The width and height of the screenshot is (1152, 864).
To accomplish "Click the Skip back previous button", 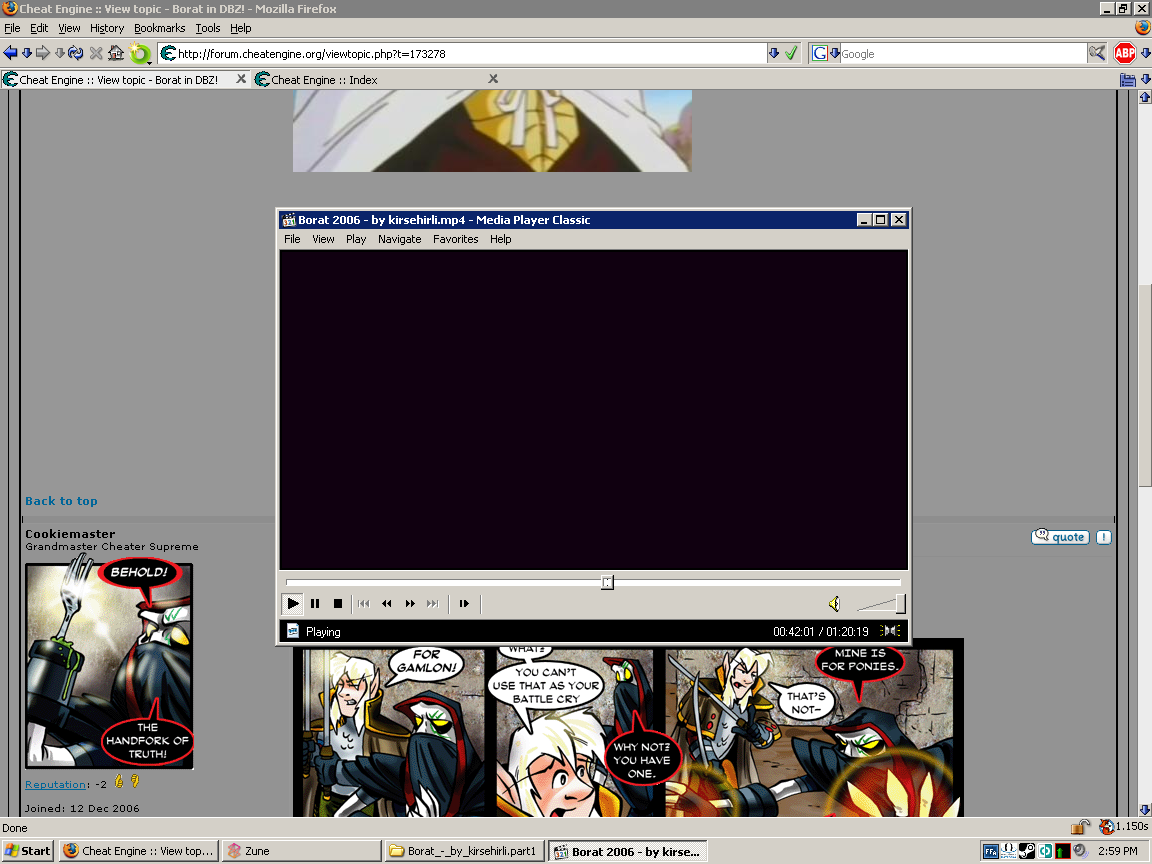I will point(364,603).
